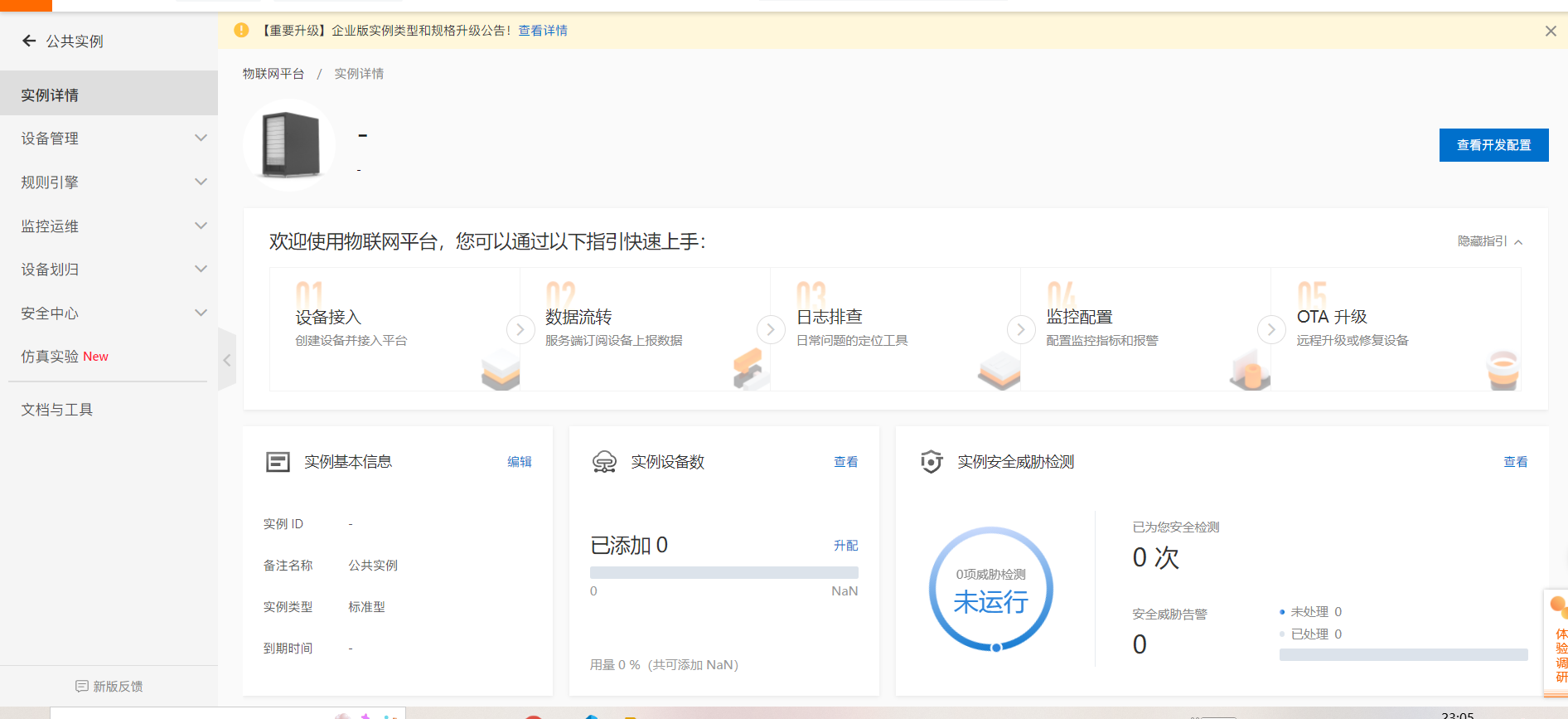Click 编辑 on the 实例基本信息 card
Image resolution: width=1568 pixels, height=719 pixels.
tap(520, 462)
